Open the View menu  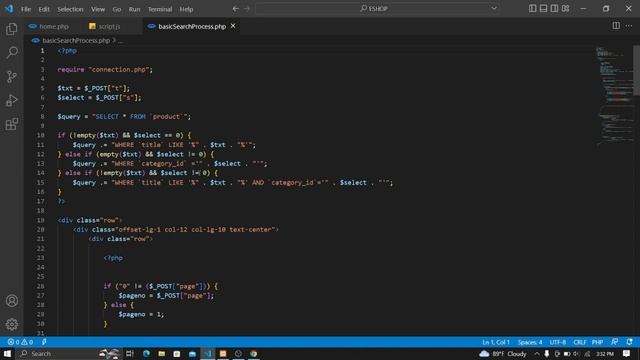coord(98,9)
